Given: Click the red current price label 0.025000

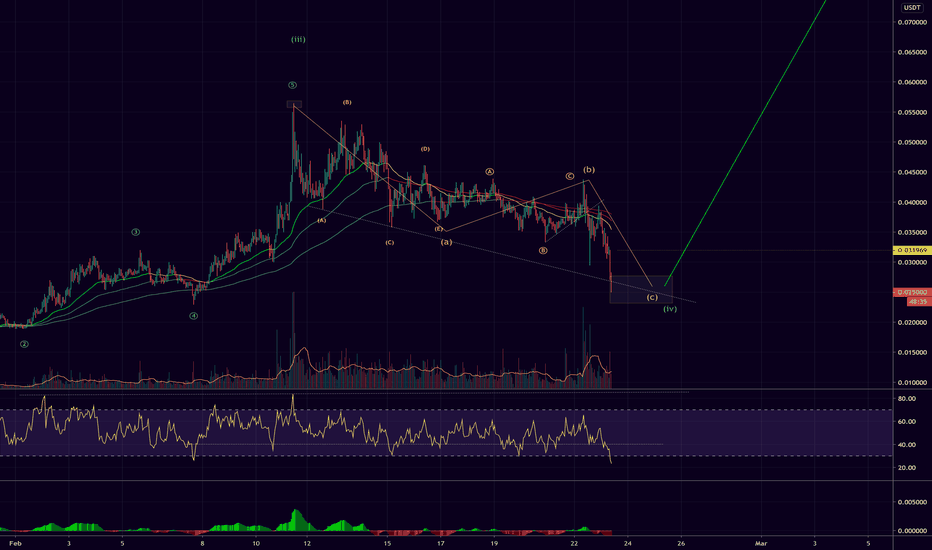Looking at the screenshot, I should (x=912, y=293).
